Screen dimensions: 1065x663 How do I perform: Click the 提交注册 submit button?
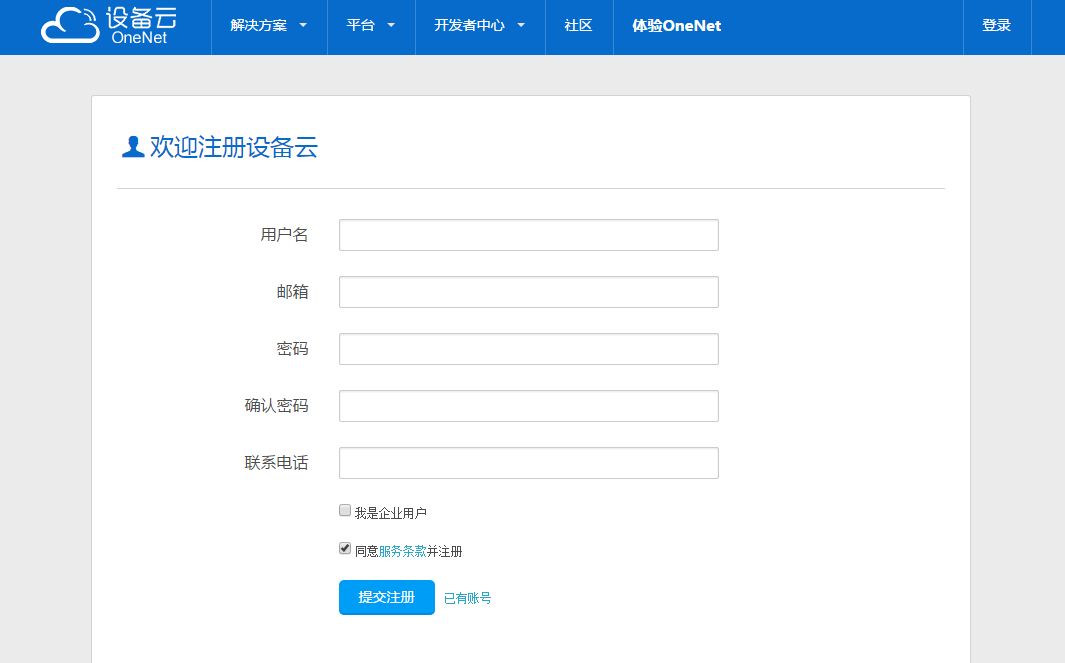(386, 597)
